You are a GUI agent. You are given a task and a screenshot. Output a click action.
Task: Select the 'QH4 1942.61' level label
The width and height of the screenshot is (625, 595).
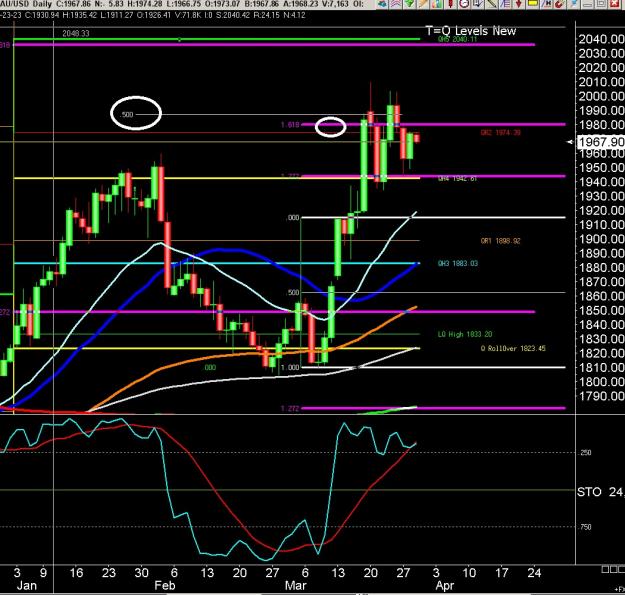[457, 179]
